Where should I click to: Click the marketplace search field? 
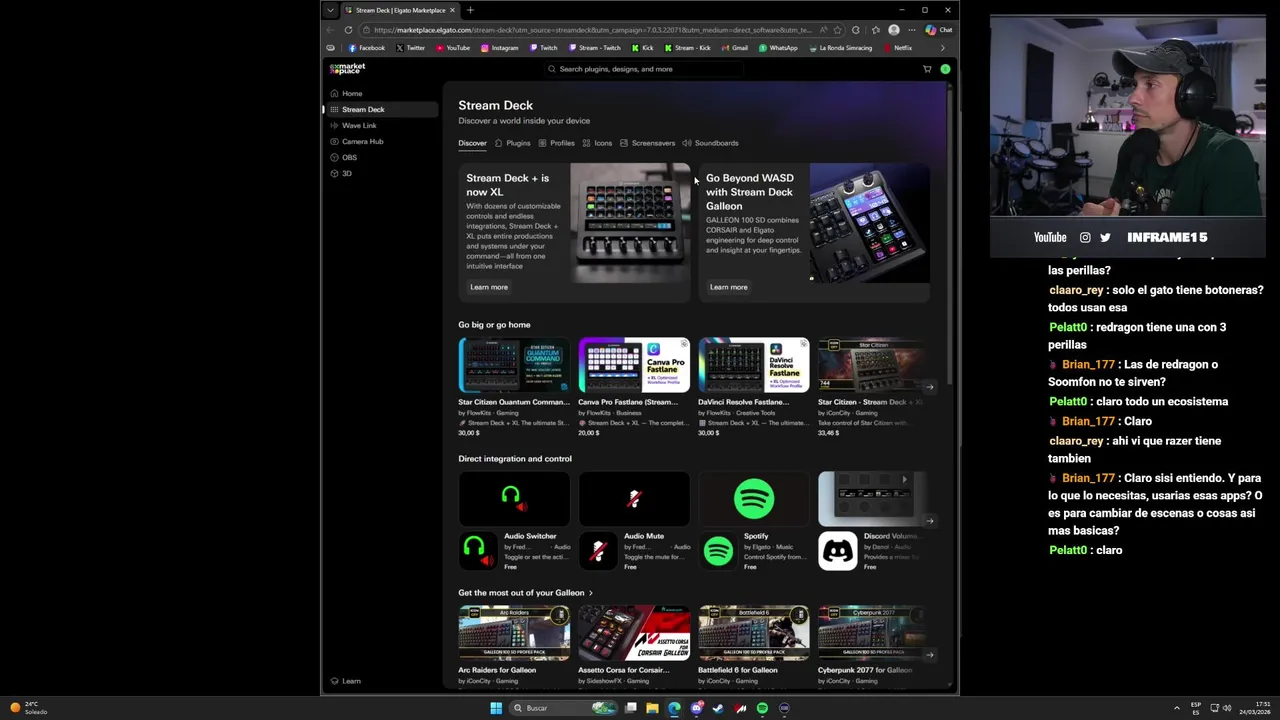pyautogui.click(x=645, y=69)
